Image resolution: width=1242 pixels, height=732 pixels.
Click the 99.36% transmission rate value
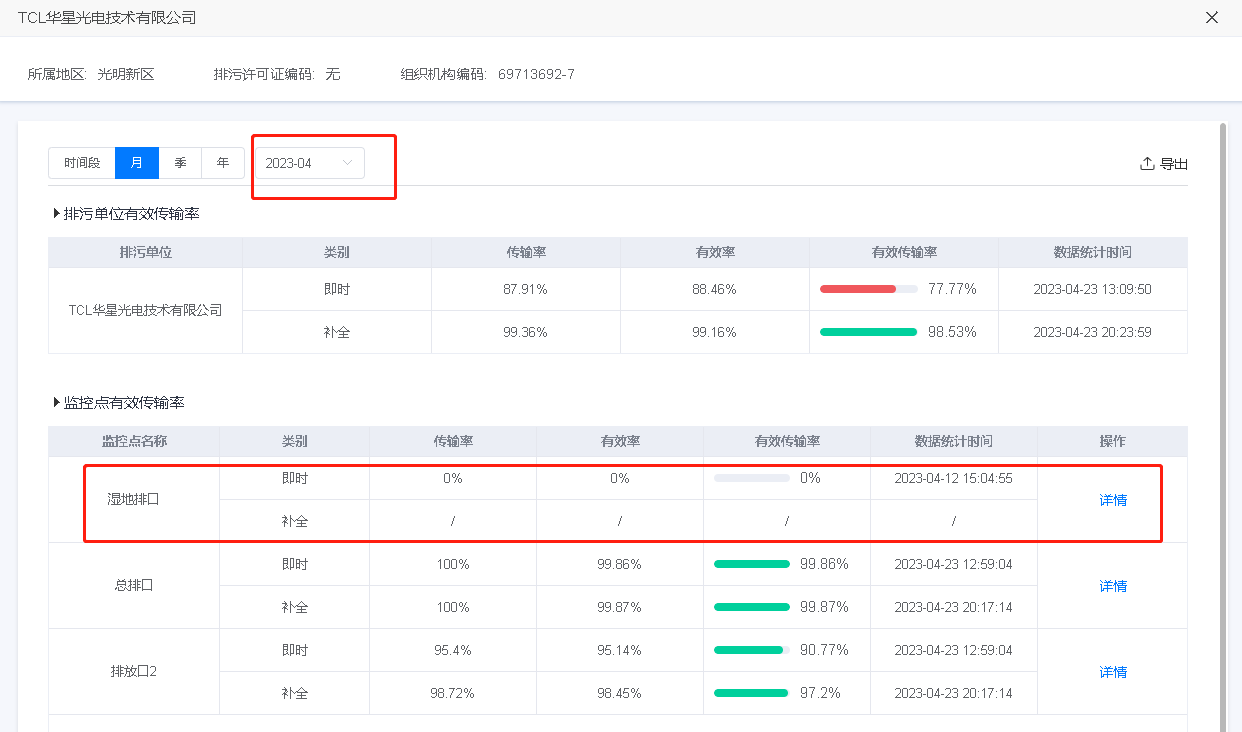tap(525, 332)
